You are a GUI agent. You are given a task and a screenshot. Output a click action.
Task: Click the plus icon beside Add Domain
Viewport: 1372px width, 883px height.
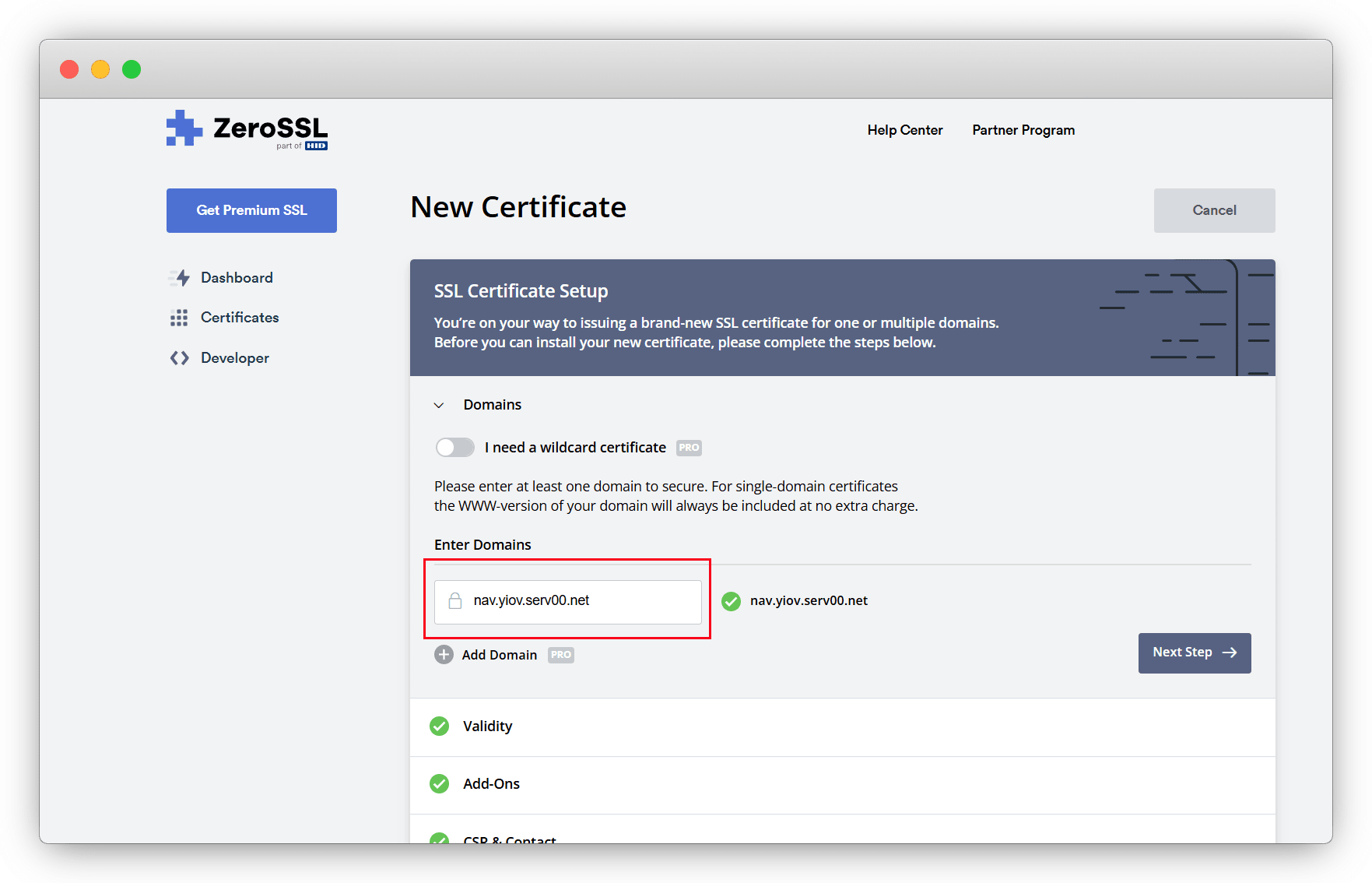point(444,655)
